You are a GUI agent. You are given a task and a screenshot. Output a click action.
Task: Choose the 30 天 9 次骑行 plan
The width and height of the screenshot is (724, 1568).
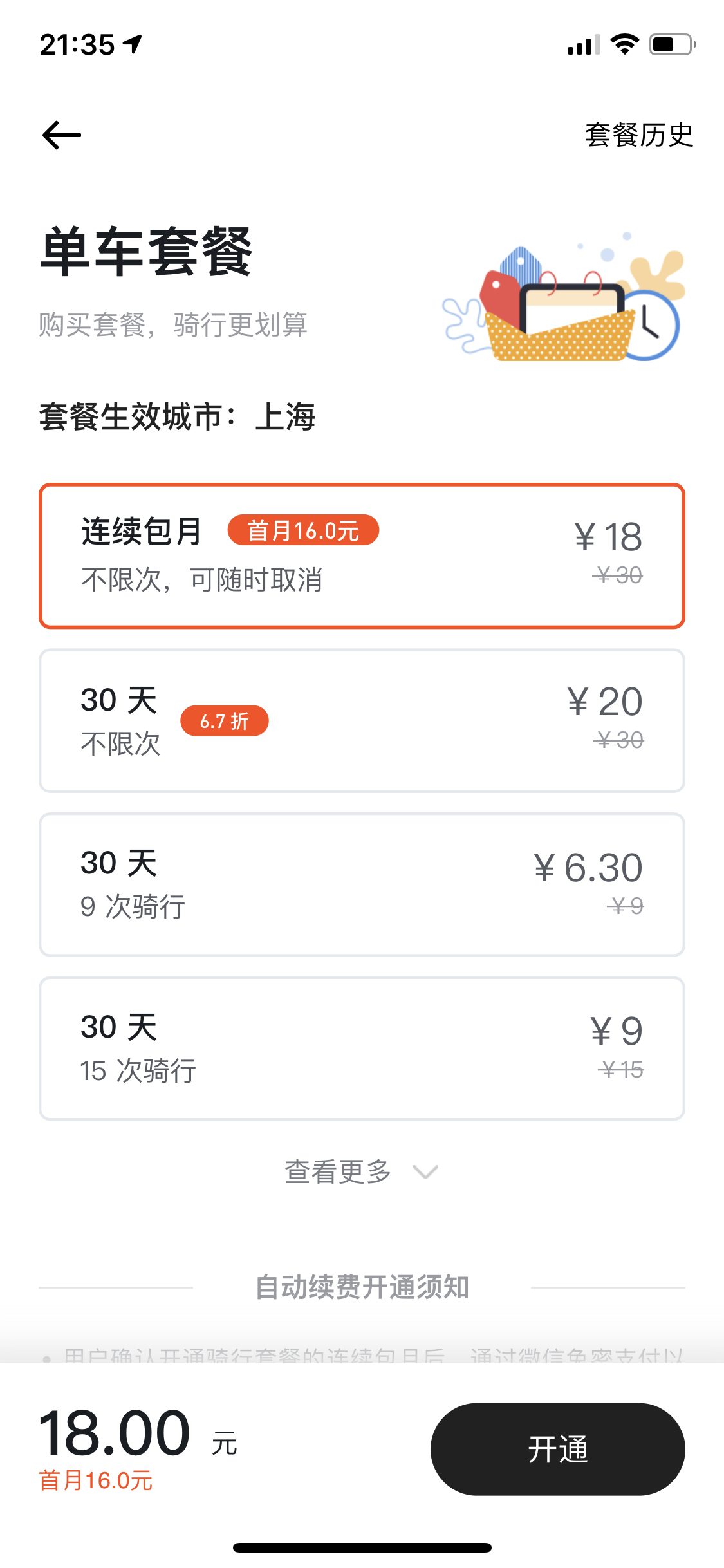[362, 884]
